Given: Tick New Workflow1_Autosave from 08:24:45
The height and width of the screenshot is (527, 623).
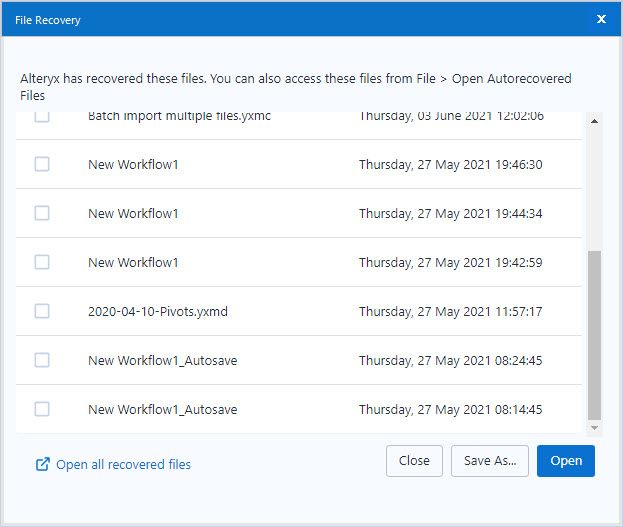Looking at the screenshot, I should coord(42,360).
